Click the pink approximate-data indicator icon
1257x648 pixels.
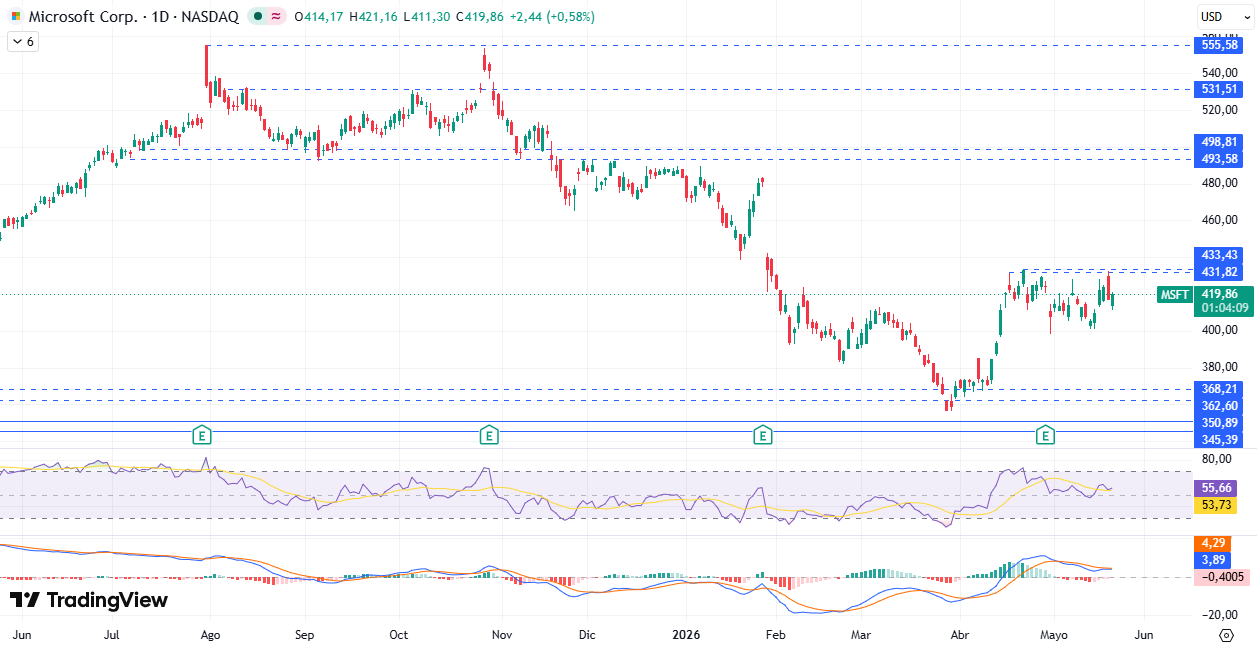[x=276, y=17]
